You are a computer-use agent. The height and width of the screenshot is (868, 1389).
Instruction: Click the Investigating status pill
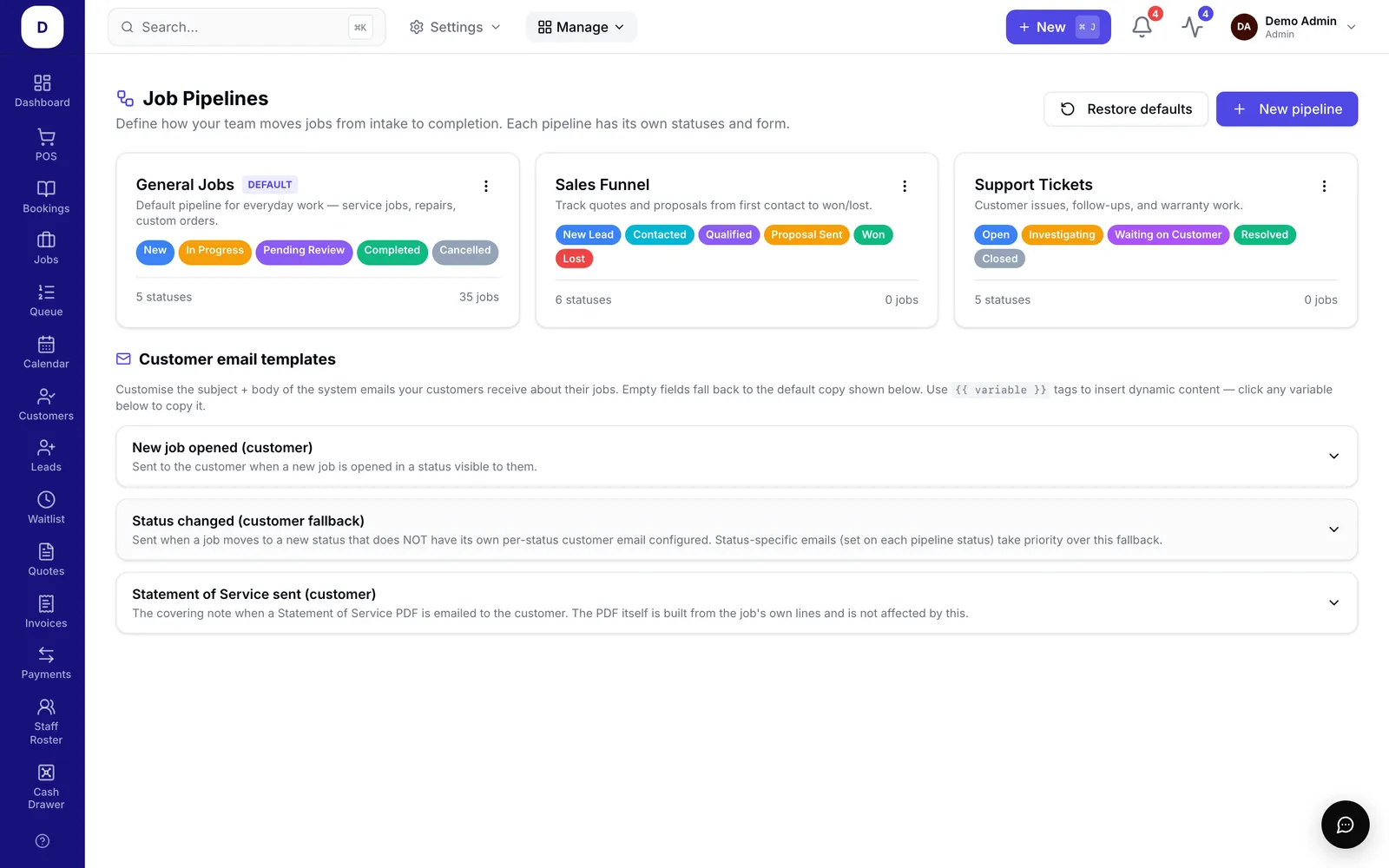1062,235
